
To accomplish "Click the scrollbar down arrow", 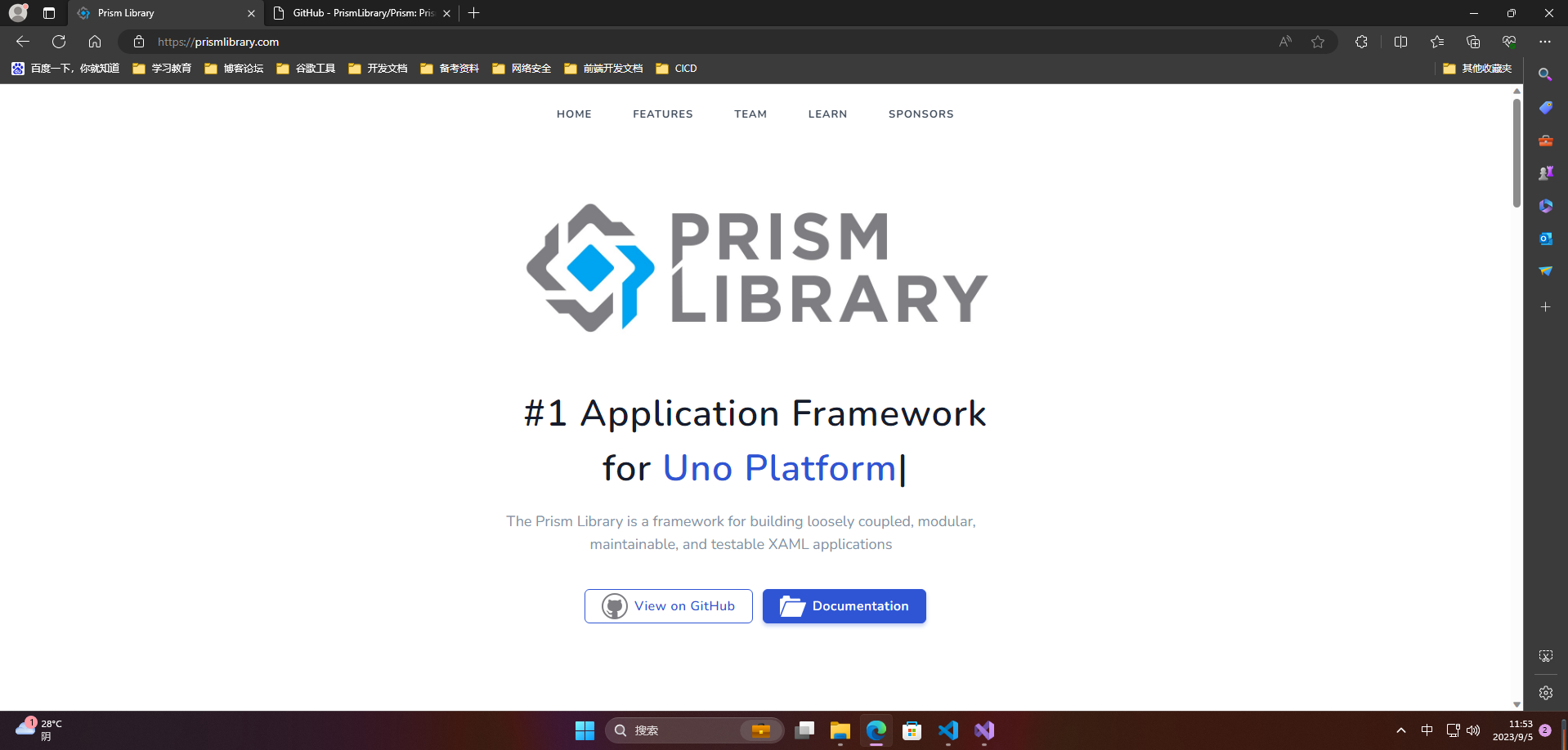I will pos(1516,704).
